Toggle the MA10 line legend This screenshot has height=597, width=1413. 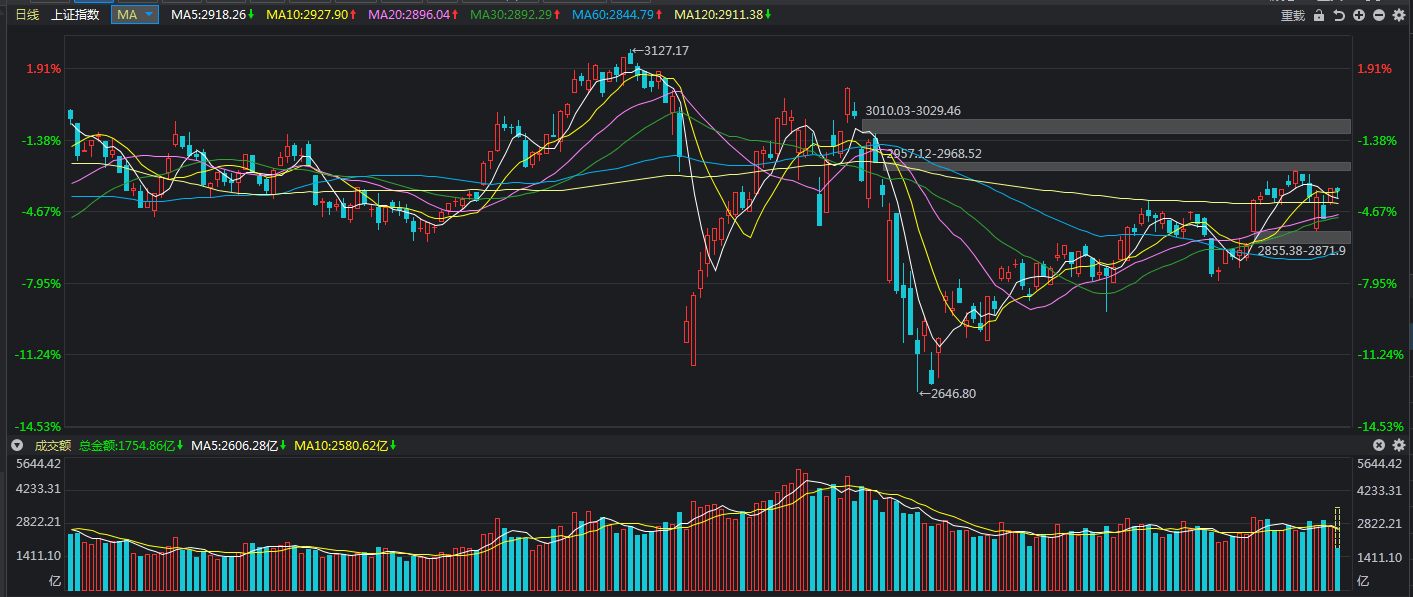(x=311, y=15)
